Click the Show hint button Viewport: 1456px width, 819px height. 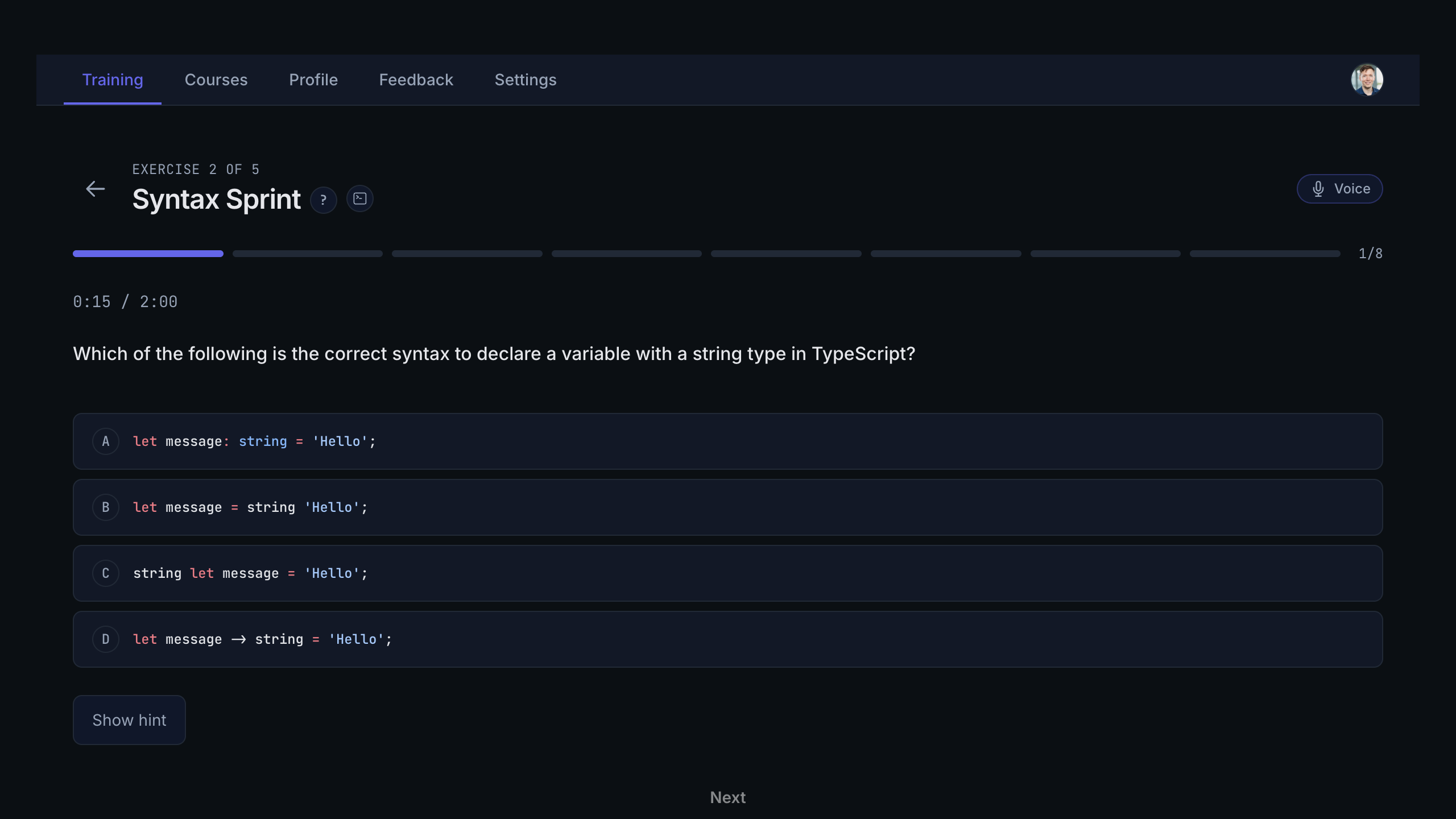point(129,719)
